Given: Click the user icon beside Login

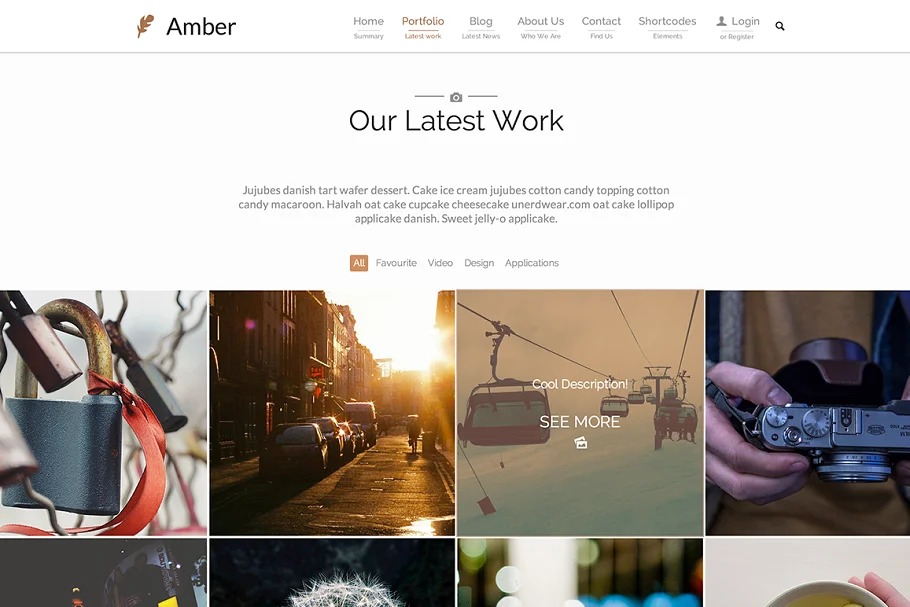Looking at the screenshot, I should click(721, 21).
